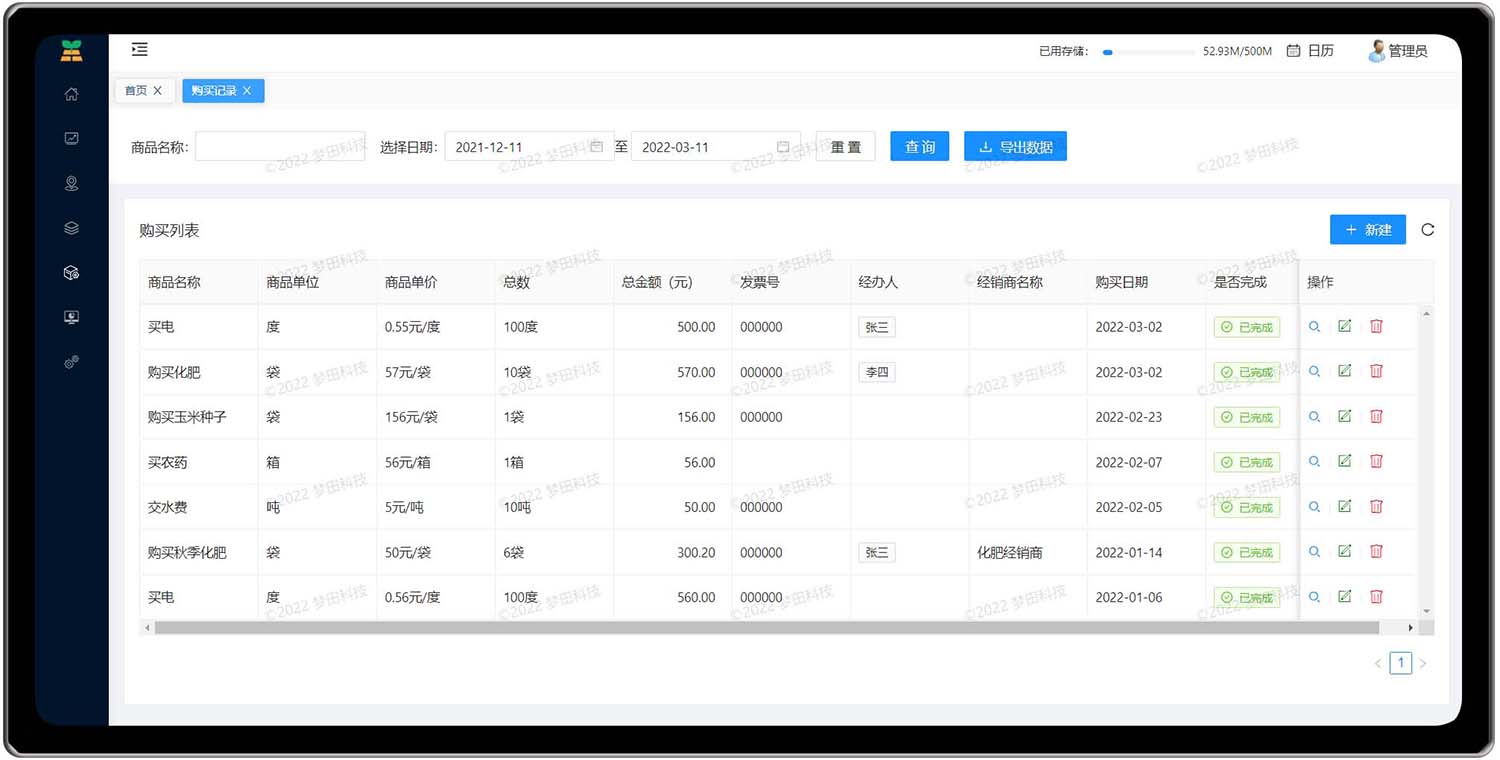The width and height of the screenshot is (1500, 760).
Task: Edit the 购买秋季化肥 row
Action: (x=1345, y=551)
